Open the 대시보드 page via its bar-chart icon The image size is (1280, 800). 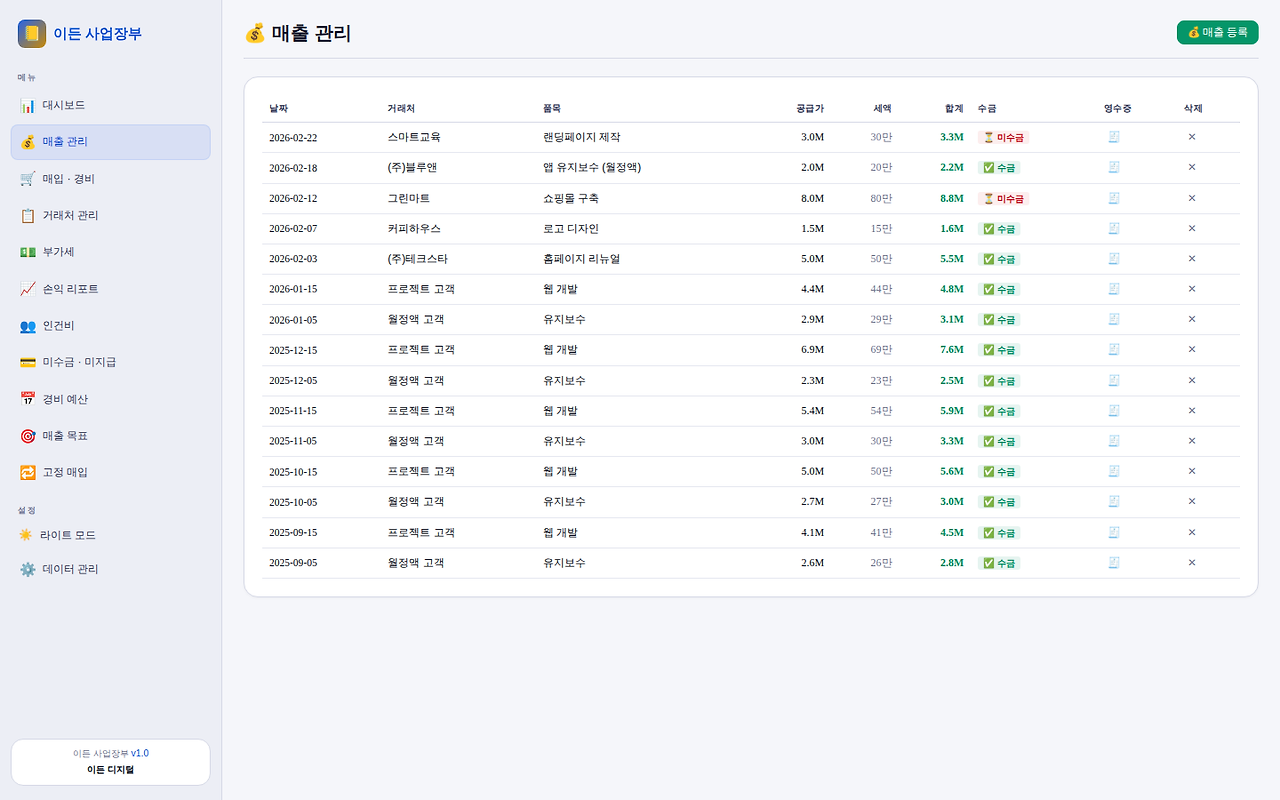click(28, 105)
